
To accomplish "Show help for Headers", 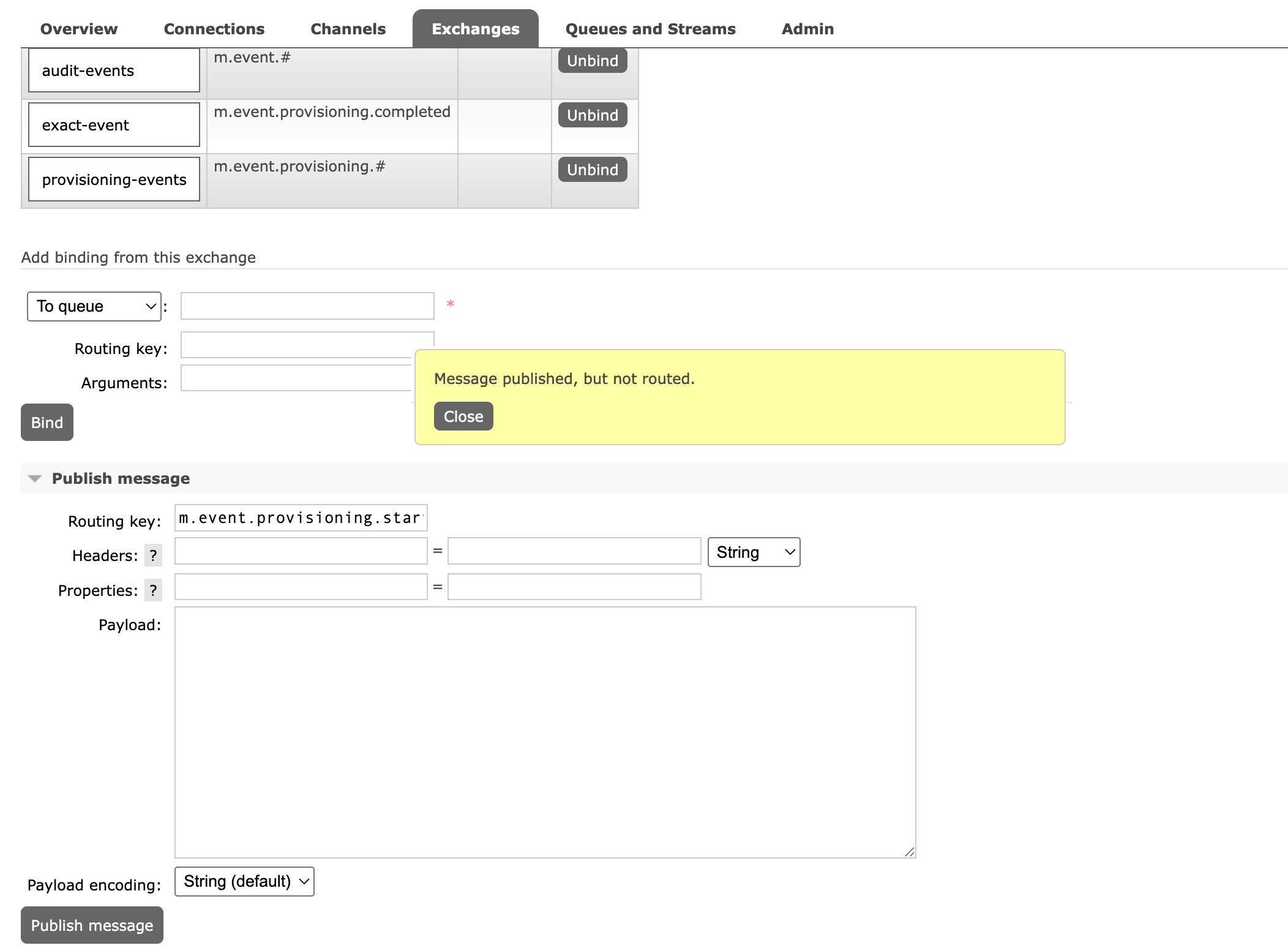I will click(153, 555).
